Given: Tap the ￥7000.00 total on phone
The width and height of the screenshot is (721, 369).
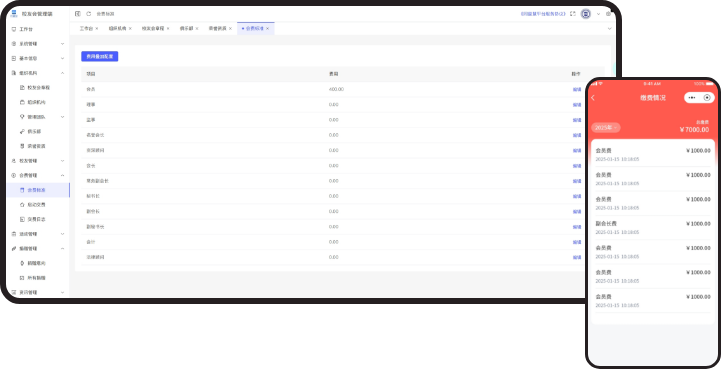Looking at the screenshot, I should tap(694, 130).
